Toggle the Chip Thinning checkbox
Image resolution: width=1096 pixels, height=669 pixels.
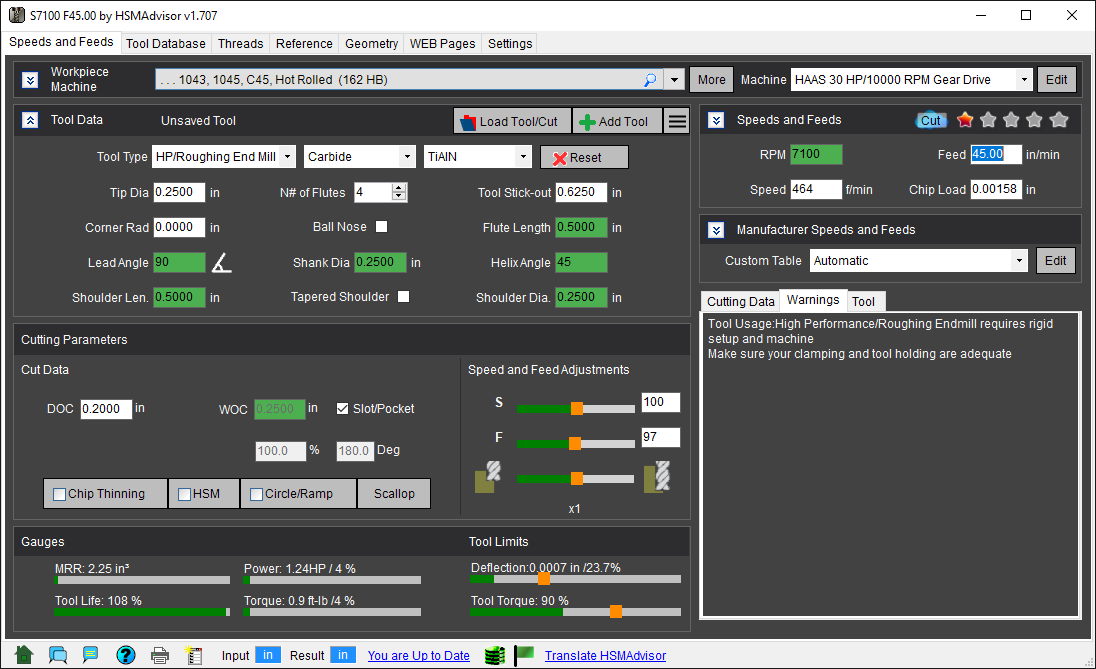pos(60,494)
